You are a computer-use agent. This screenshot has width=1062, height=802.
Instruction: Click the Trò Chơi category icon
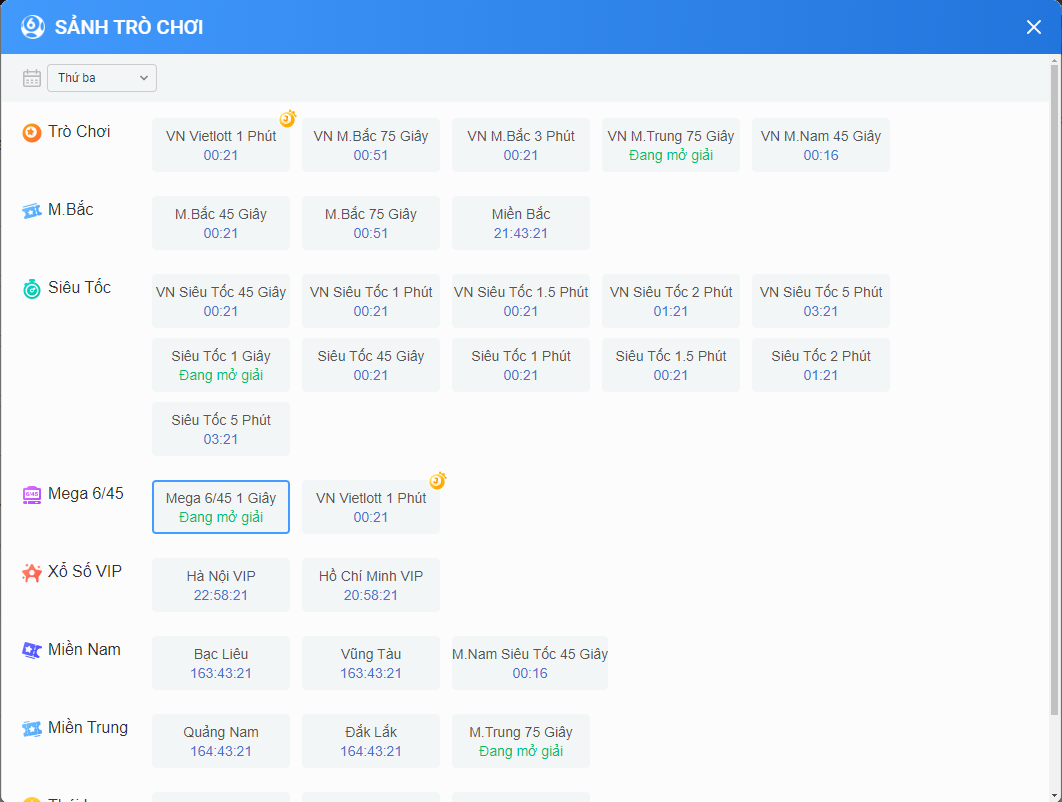(32, 132)
